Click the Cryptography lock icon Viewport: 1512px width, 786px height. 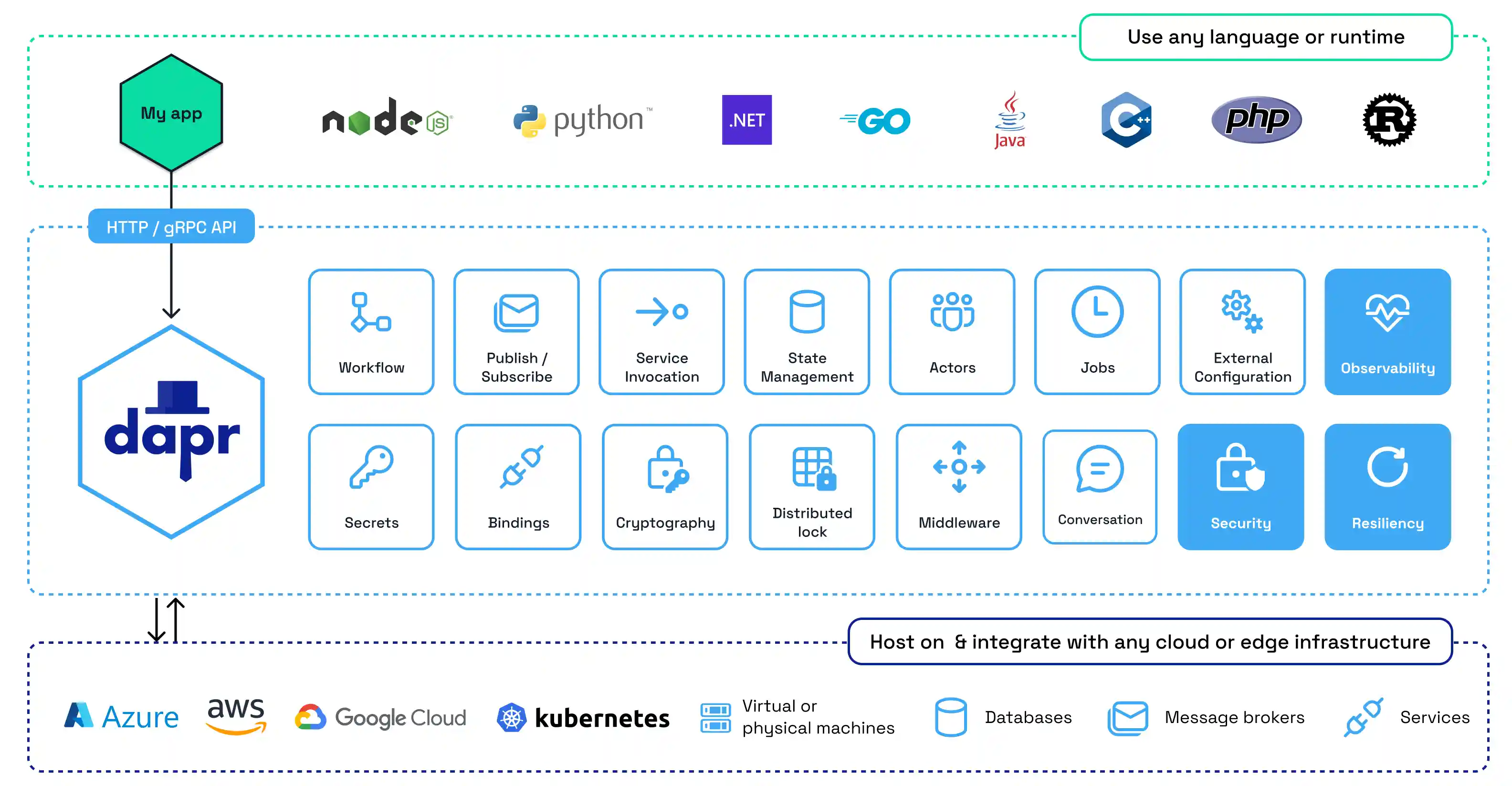[664, 470]
